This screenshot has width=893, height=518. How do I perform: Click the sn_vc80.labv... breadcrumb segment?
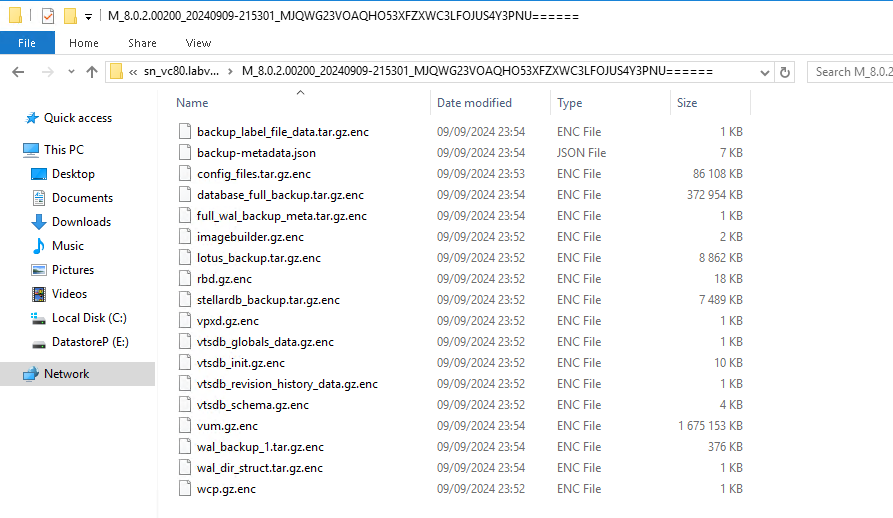[181, 71]
